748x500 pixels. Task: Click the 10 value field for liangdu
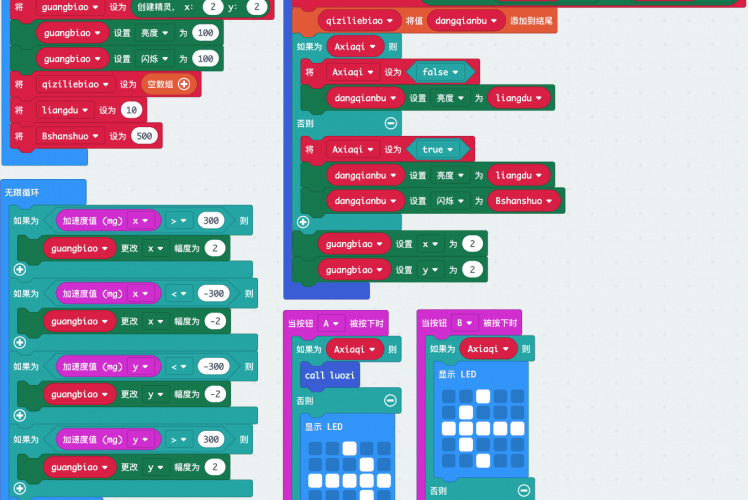131,110
